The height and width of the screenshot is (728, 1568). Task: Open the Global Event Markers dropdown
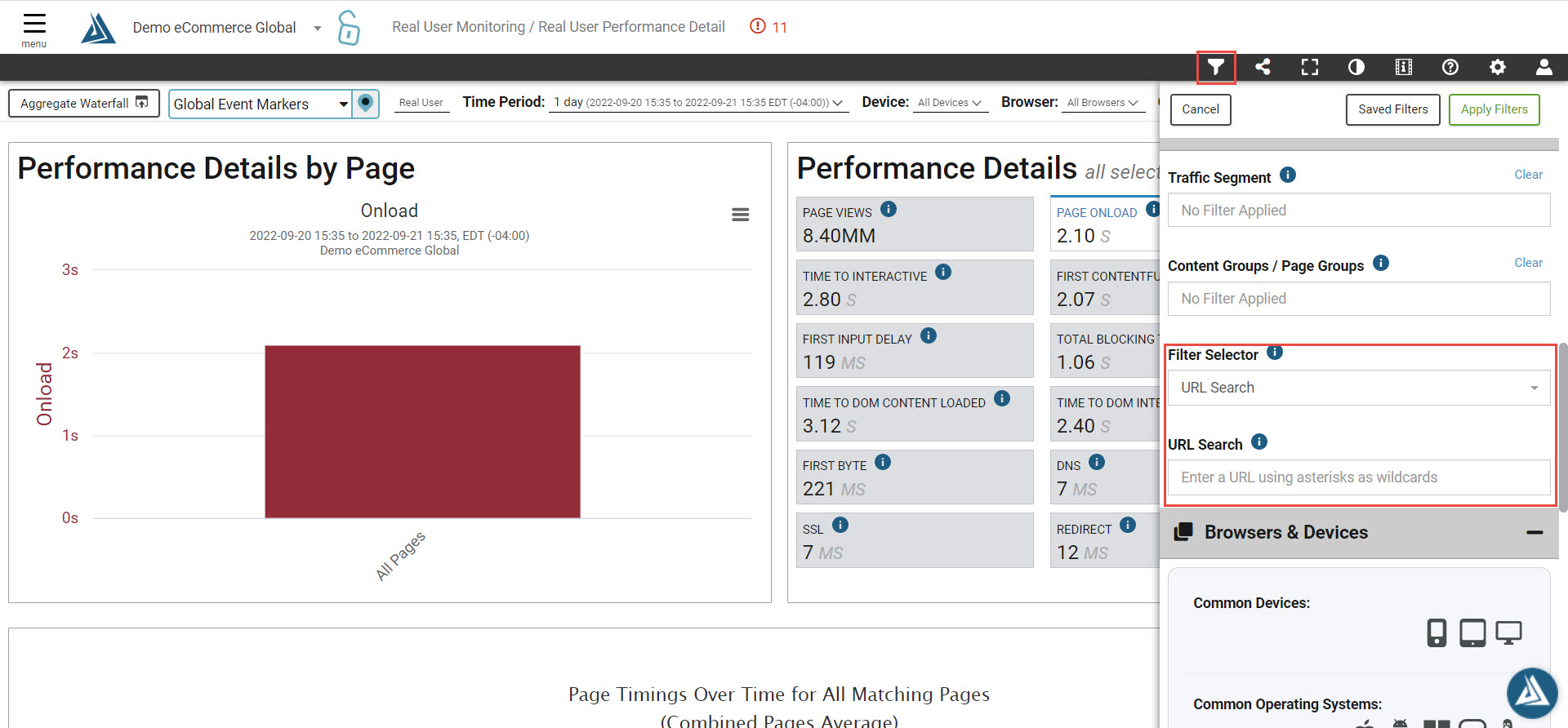tap(261, 104)
